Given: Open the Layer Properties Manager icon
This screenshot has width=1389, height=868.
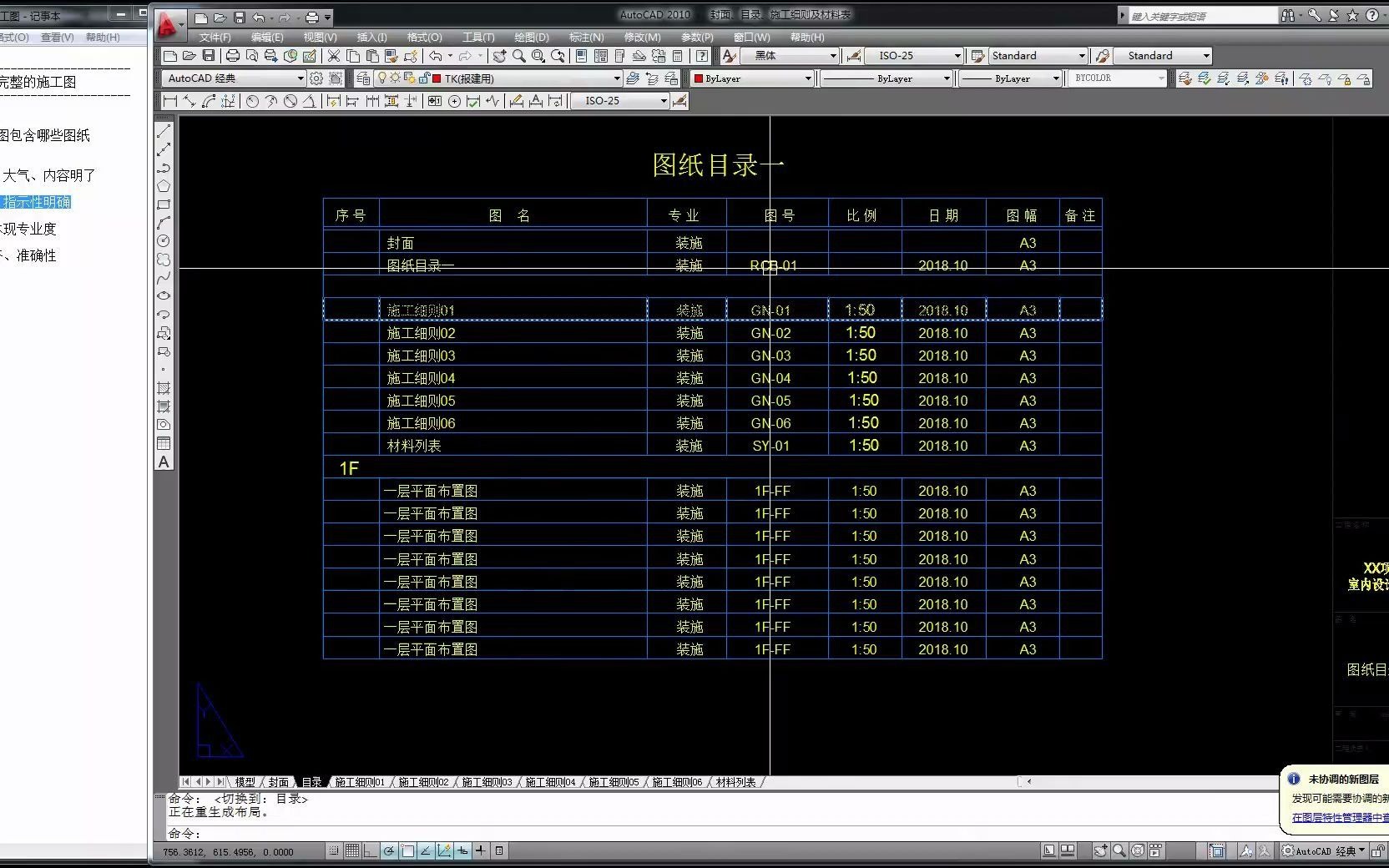Looking at the screenshot, I should click(x=362, y=78).
